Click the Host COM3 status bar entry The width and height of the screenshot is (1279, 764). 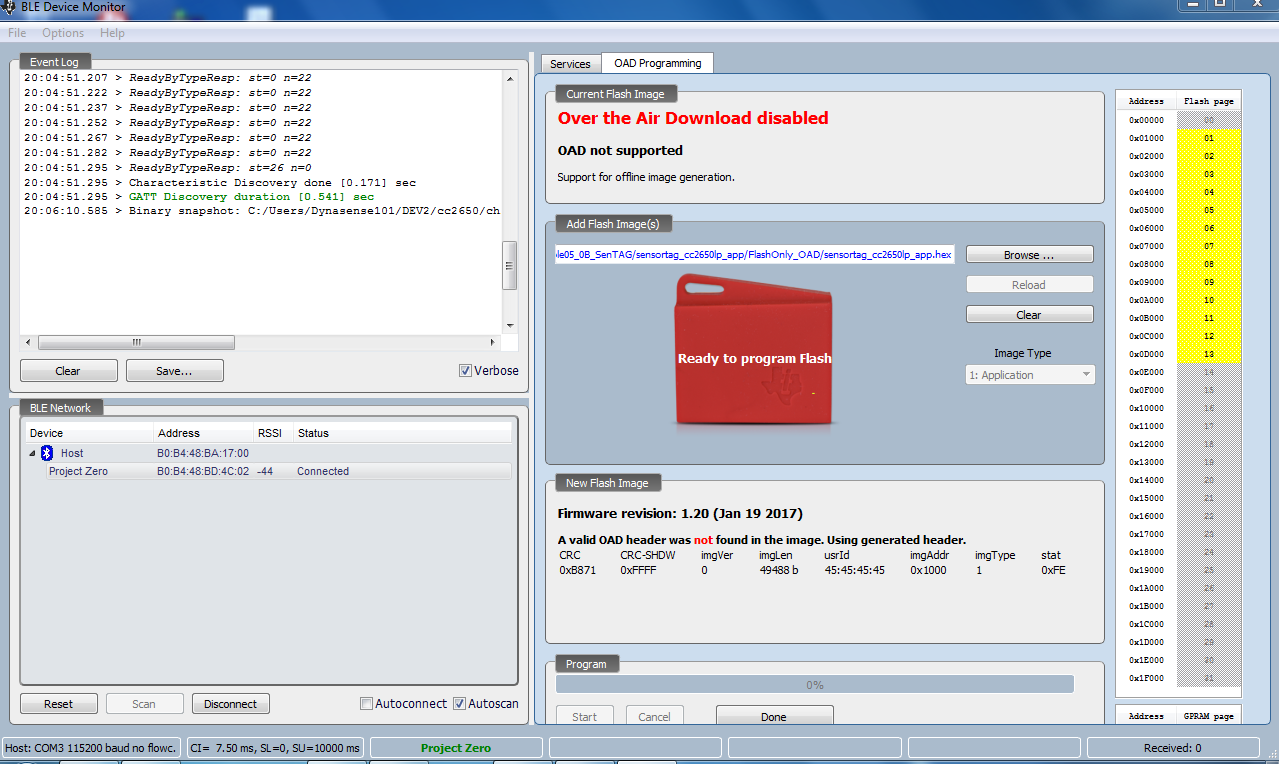click(91, 748)
